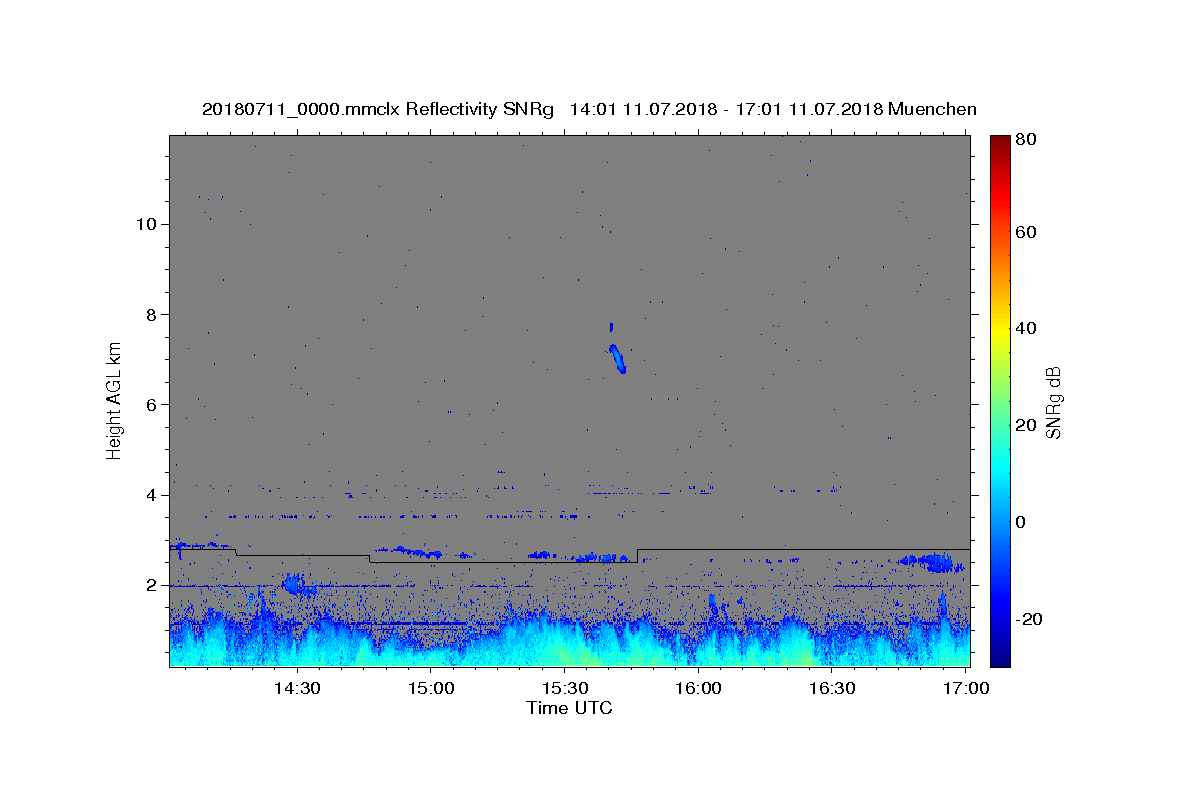Click the 15:30 time tick label

pyautogui.click(x=565, y=688)
